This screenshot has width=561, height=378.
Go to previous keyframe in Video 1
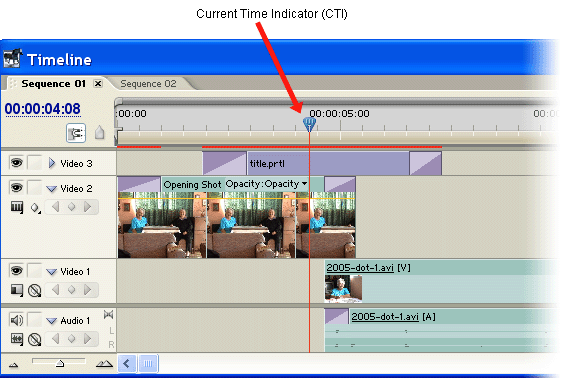click(55, 290)
